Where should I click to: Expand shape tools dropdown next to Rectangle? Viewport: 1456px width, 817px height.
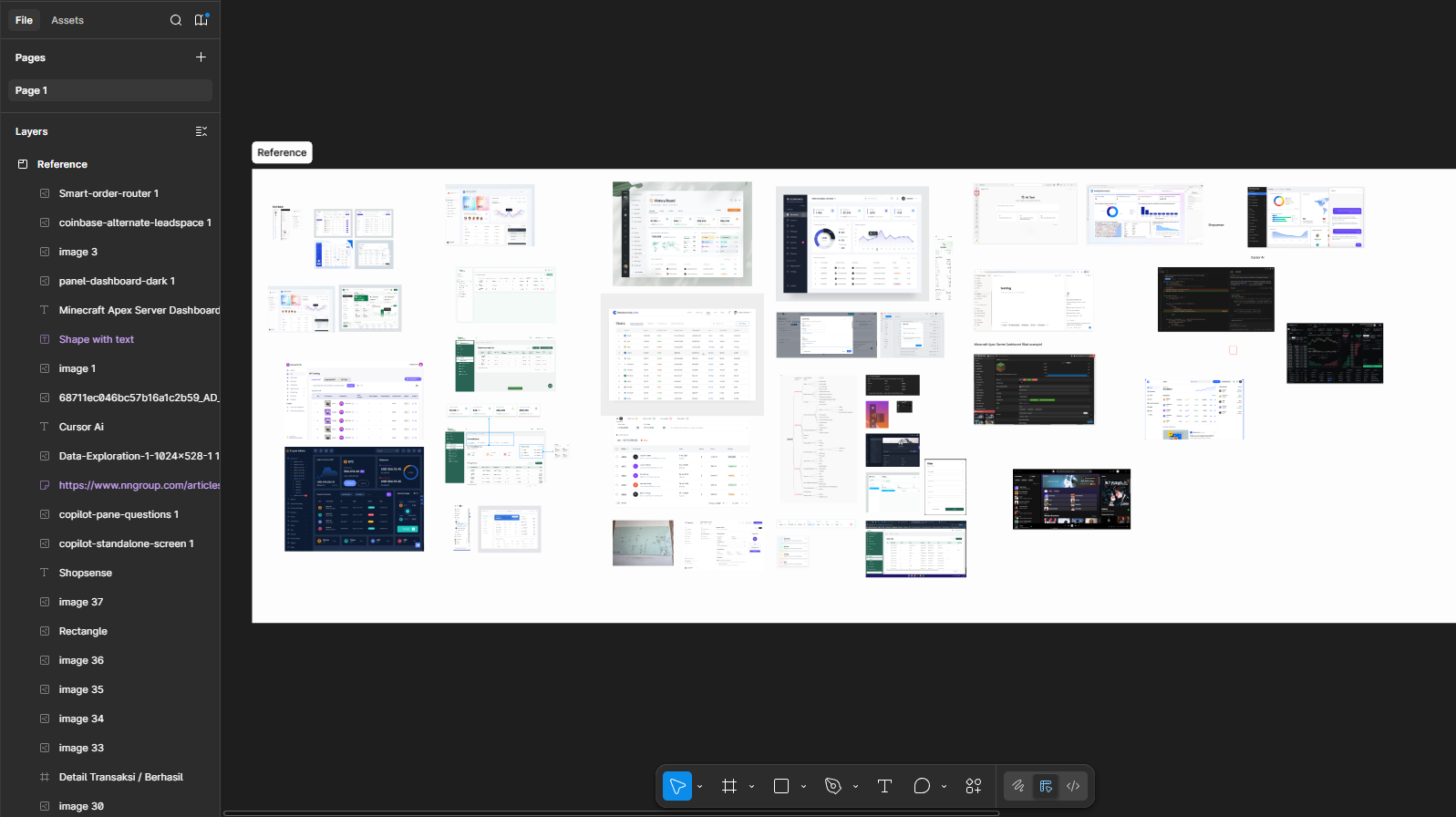[x=803, y=787]
